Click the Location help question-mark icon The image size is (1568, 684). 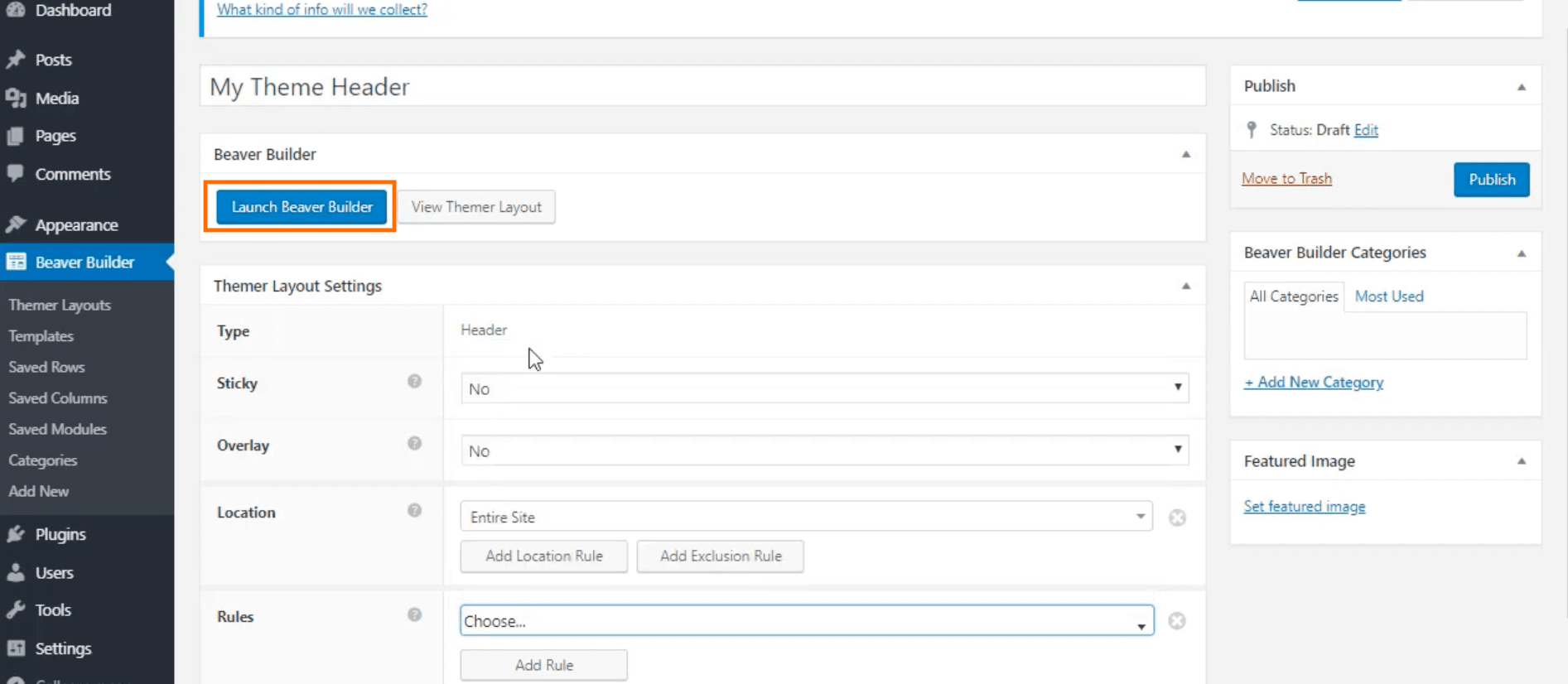click(414, 511)
